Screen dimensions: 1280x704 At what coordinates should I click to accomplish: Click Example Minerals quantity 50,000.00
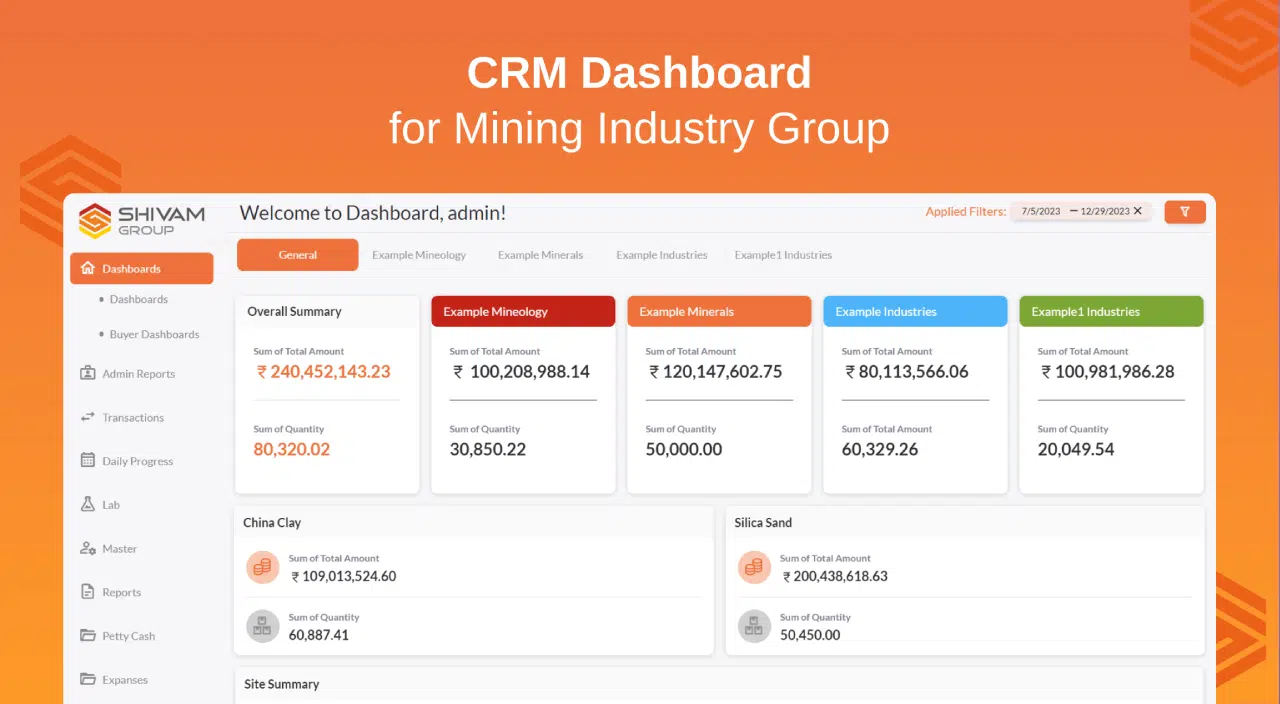[683, 449]
